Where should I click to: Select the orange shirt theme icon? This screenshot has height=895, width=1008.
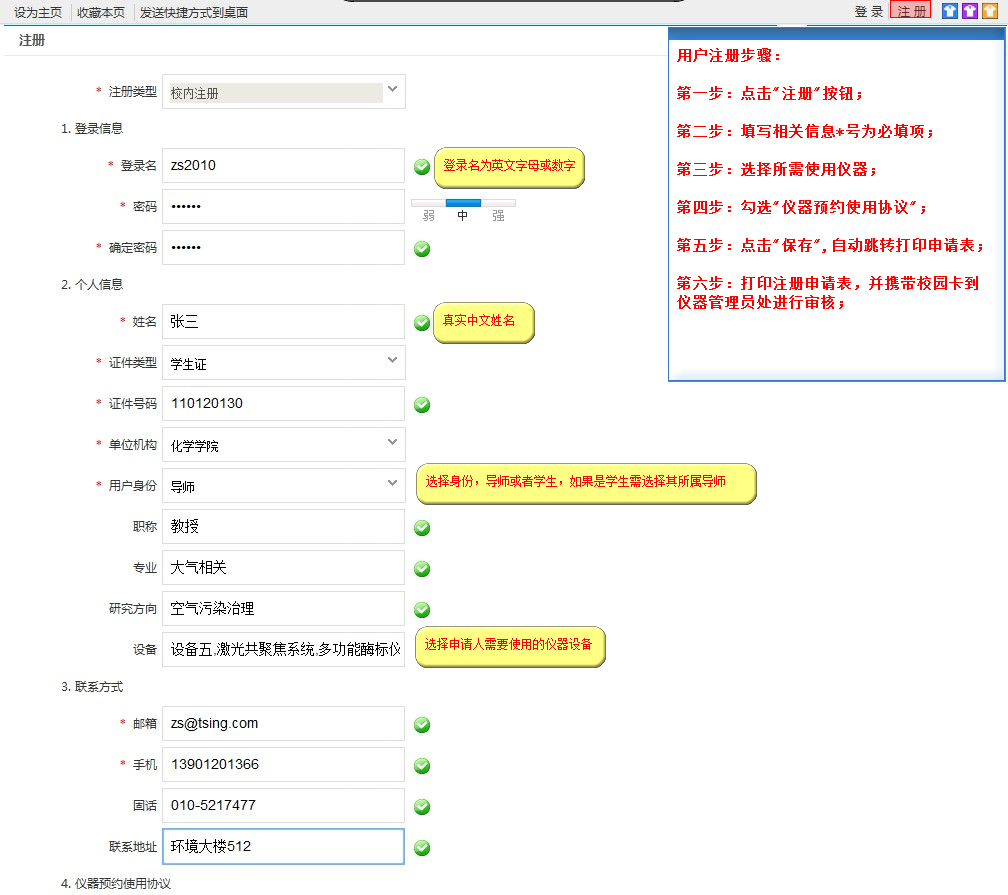[989, 11]
